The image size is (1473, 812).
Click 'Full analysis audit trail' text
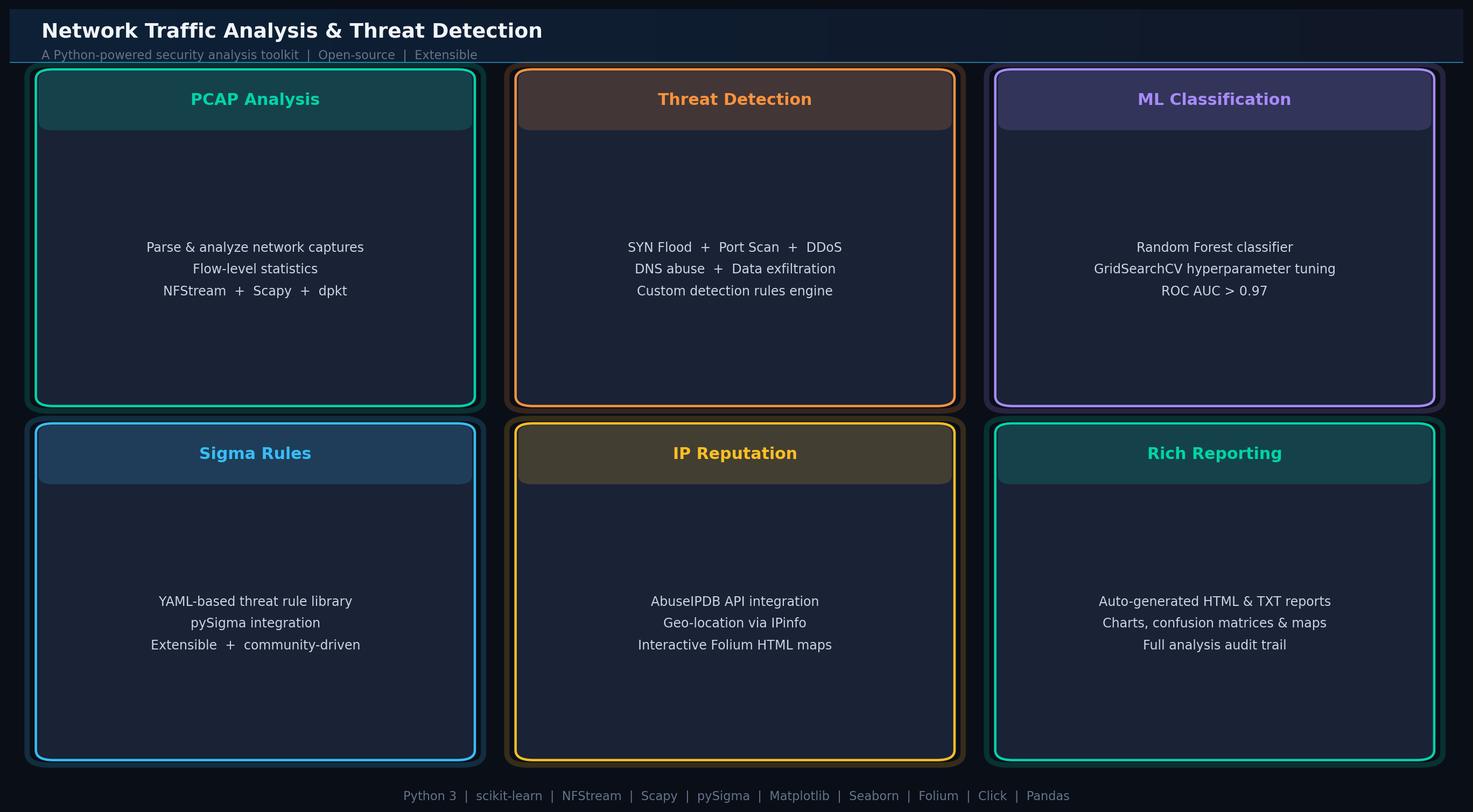coord(1214,645)
